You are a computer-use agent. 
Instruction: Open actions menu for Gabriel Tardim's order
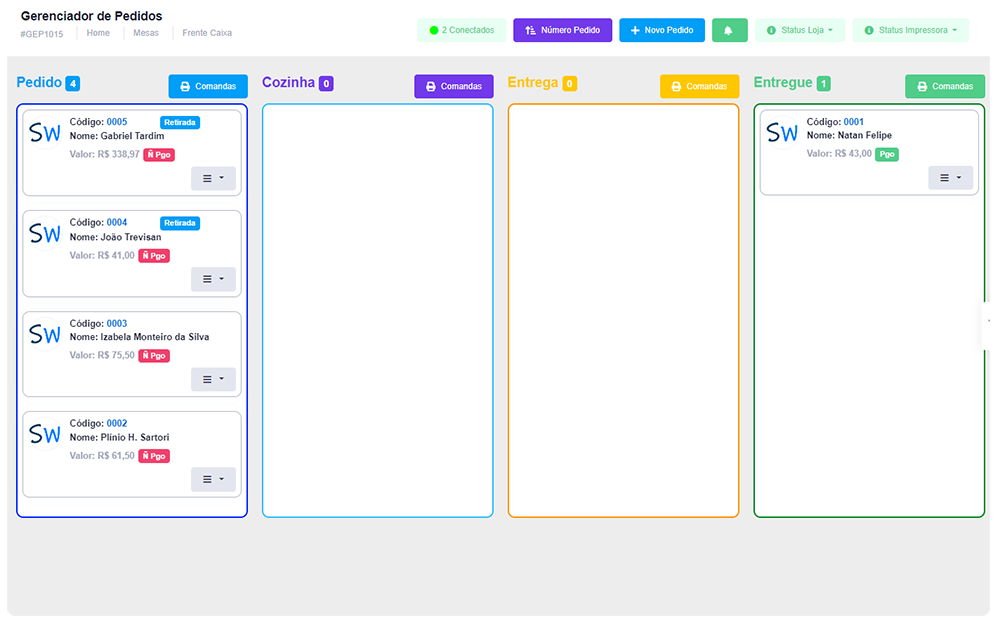pyautogui.click(x=213, y=179)
